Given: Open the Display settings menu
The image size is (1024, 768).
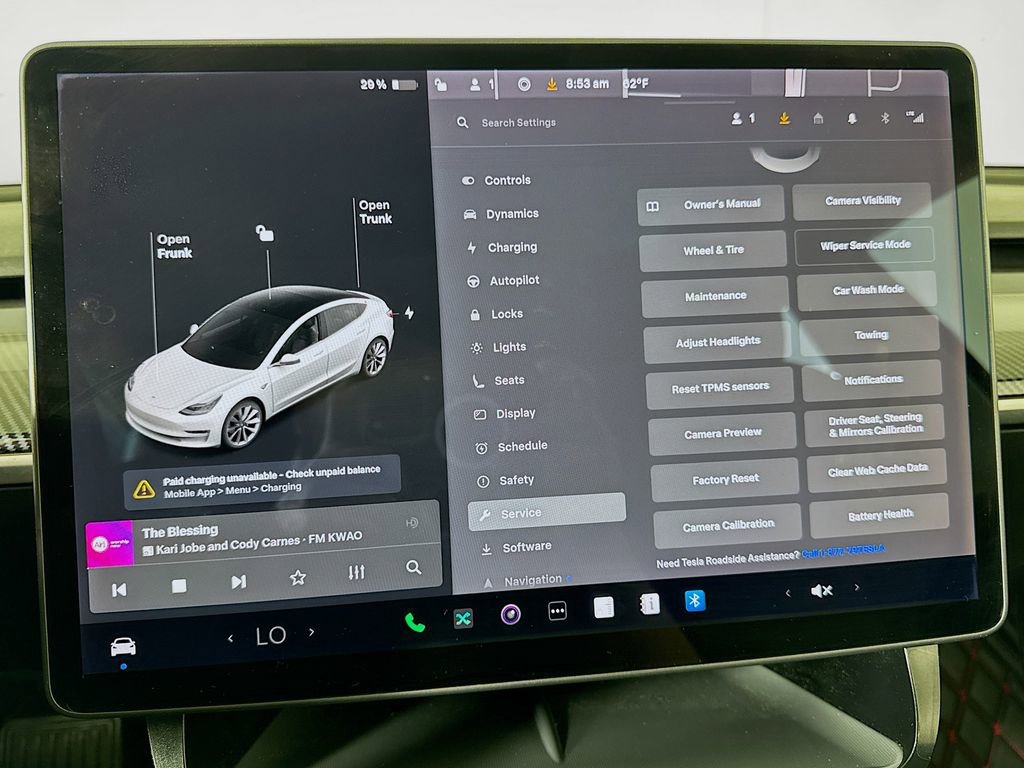Looking at the screenshot, I should point(505,413).
